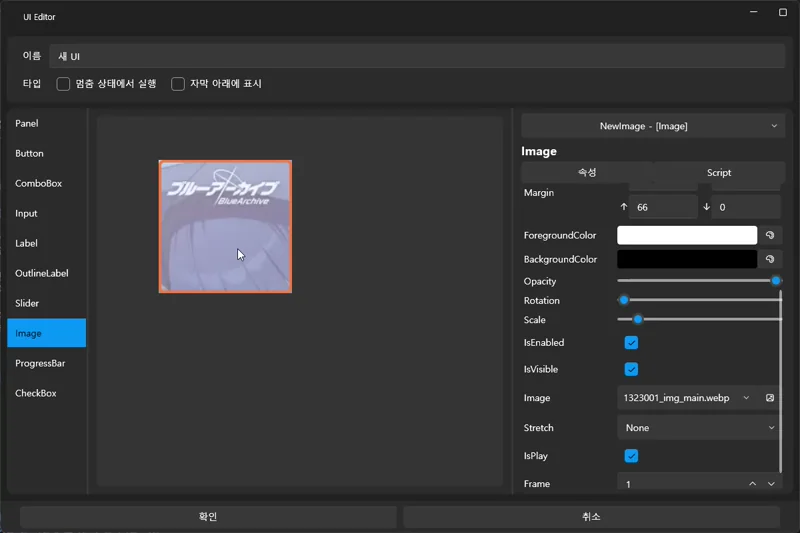Switch to the Script tab
Screen dimensions: 800x533
(719, 173)
